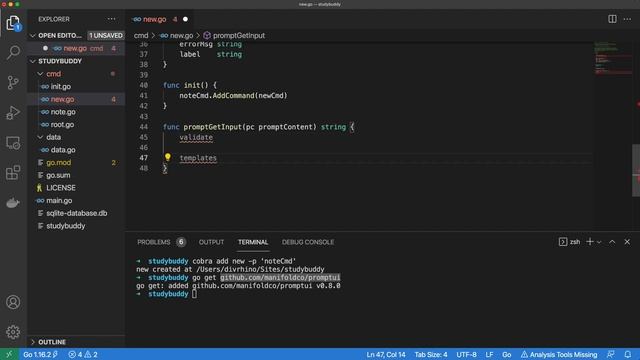This screenshot has height=360, width=640.
Task: Click the zsh terminal shell icon
Action: [563, 242]
